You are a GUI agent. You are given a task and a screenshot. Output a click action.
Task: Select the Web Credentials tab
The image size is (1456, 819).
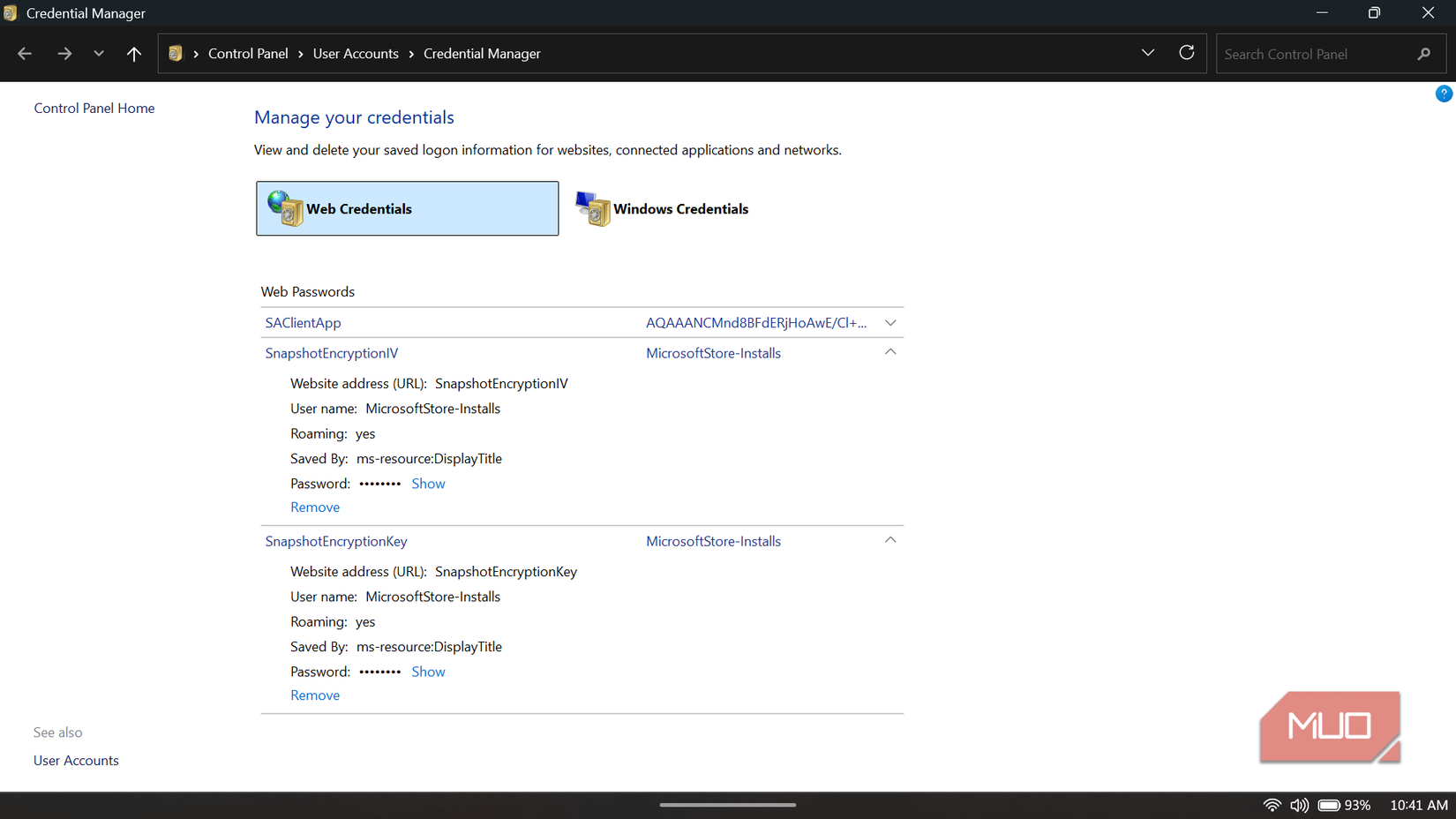point(408,208)
